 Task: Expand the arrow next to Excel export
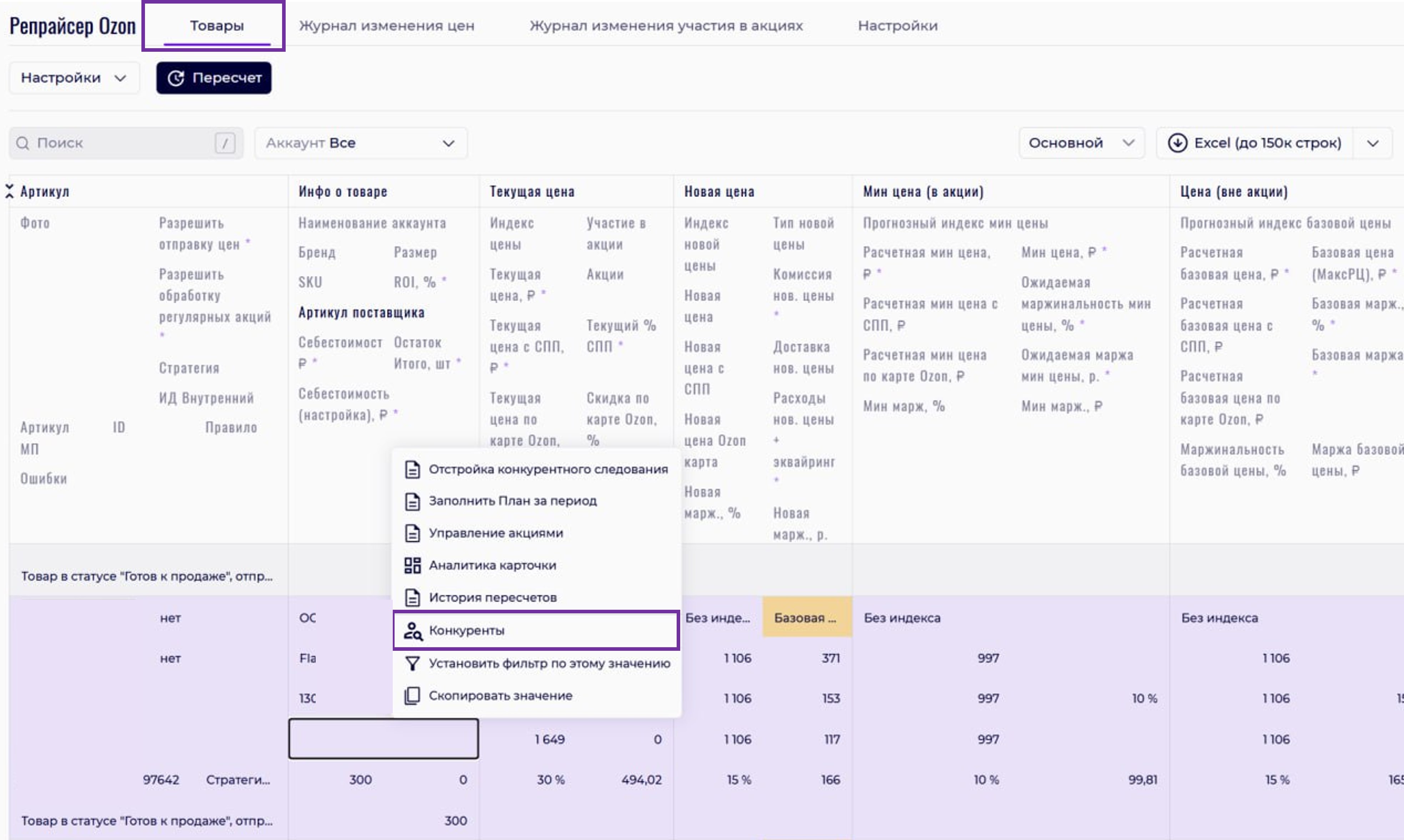coord(1373,143)
